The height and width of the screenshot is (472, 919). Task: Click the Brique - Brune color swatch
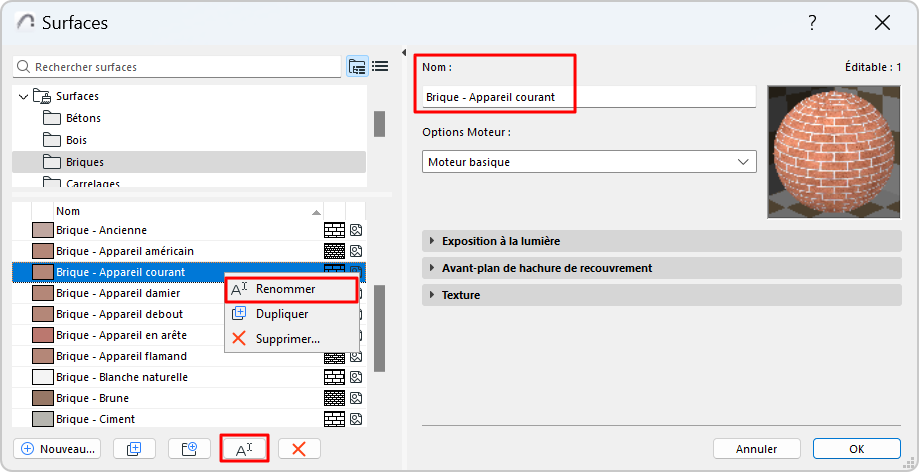(42, 398)
